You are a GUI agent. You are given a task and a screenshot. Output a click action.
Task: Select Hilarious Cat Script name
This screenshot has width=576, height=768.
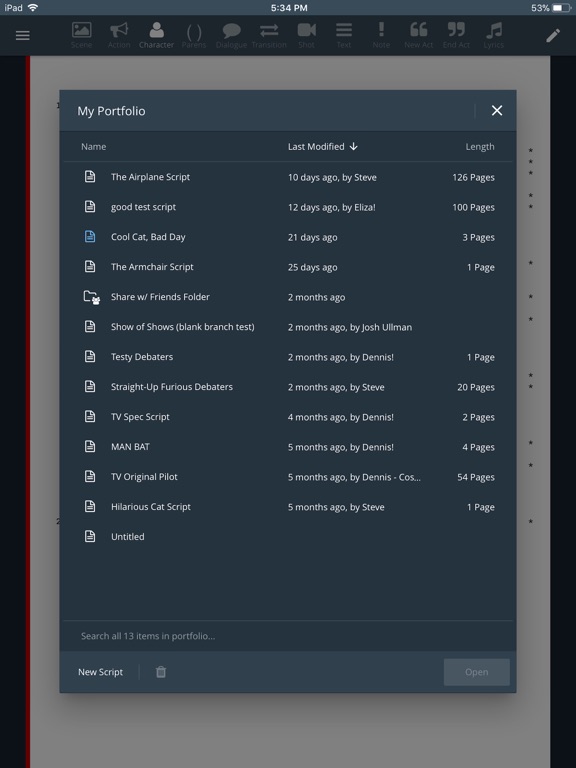(151, 507)
